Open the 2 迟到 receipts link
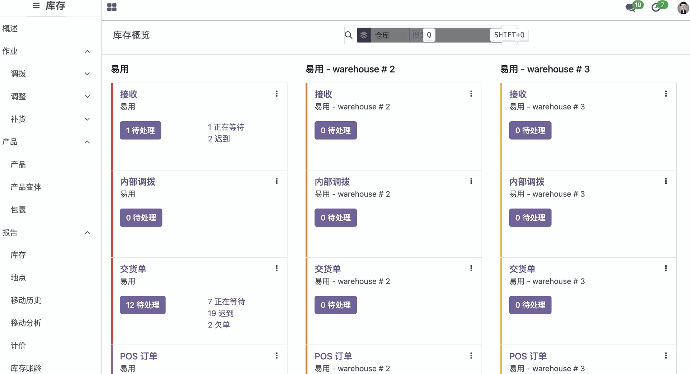The width and height of the screenshot is (690, 374). coord(219,139)
